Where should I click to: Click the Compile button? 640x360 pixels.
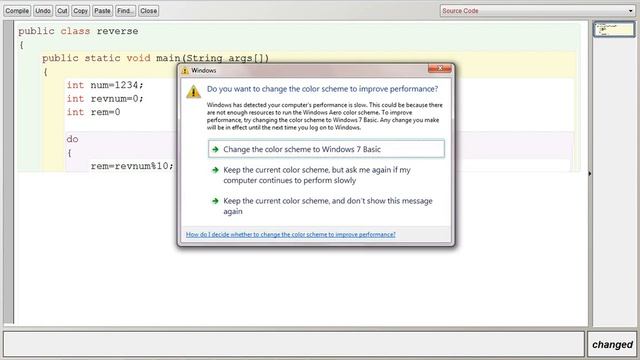tap(17, 11)
